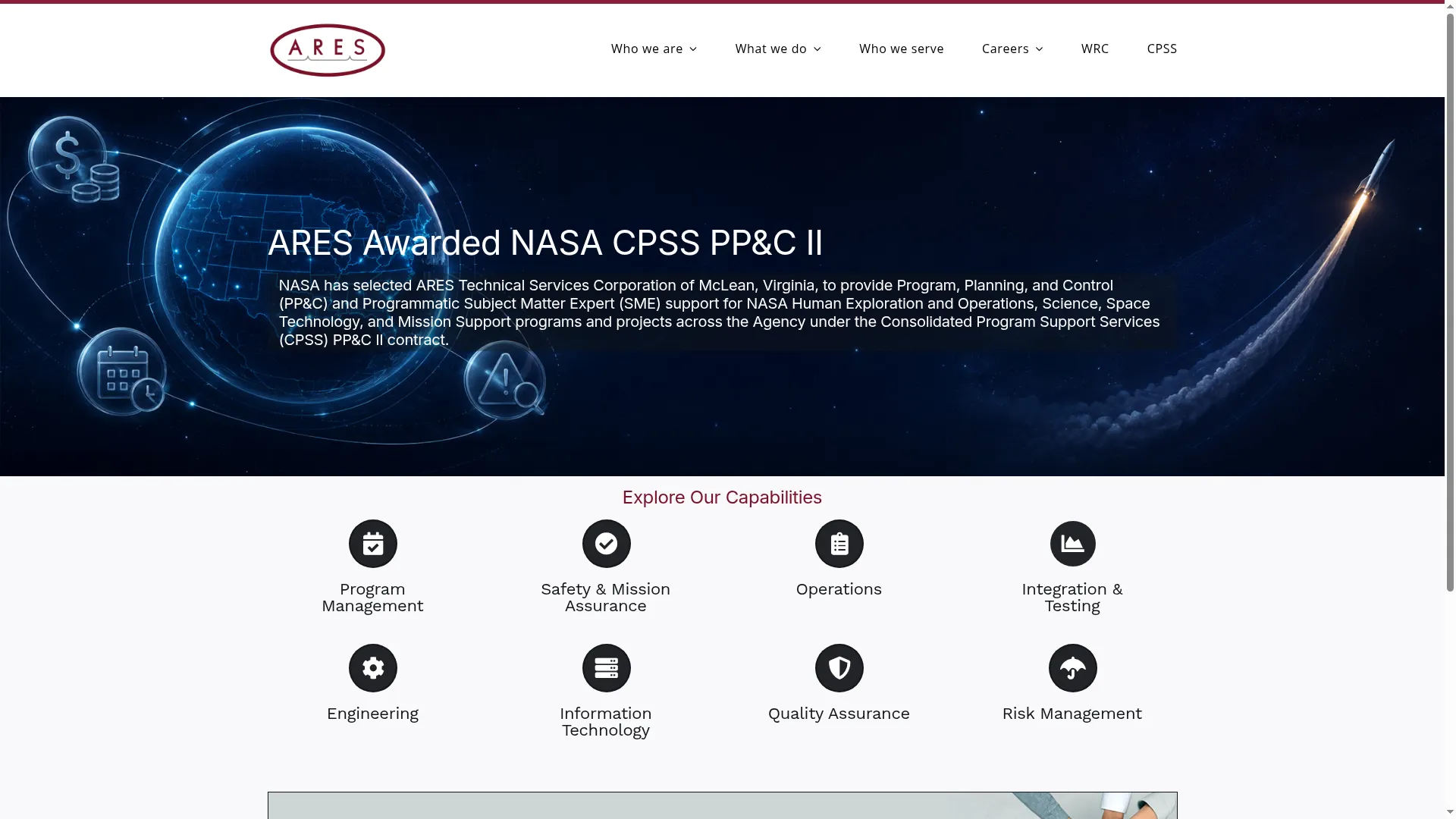Image resolution: width=1456 pixels, height=819 pixels.
Task: Open the Careers dropdown menu
Action: click(x=1012, y=49)
